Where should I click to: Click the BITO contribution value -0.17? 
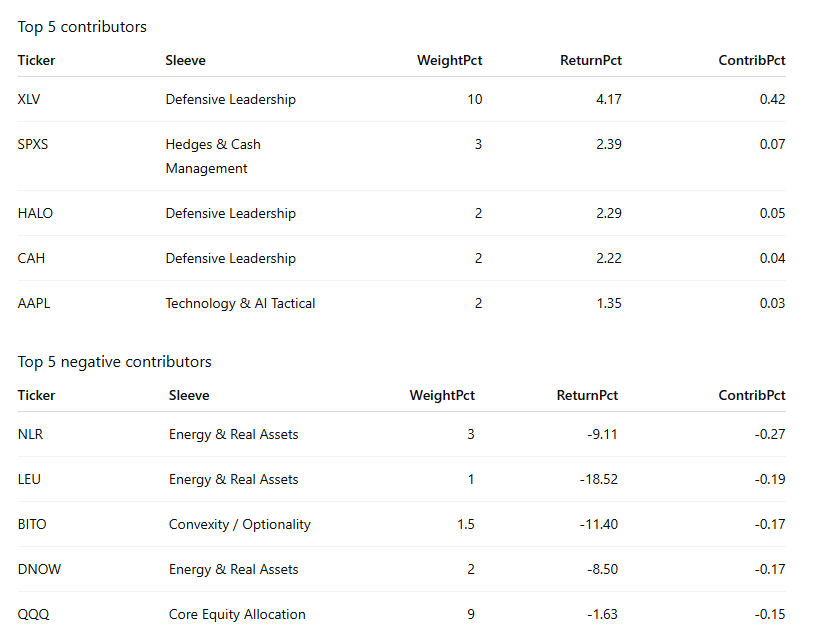pos(770,524)
